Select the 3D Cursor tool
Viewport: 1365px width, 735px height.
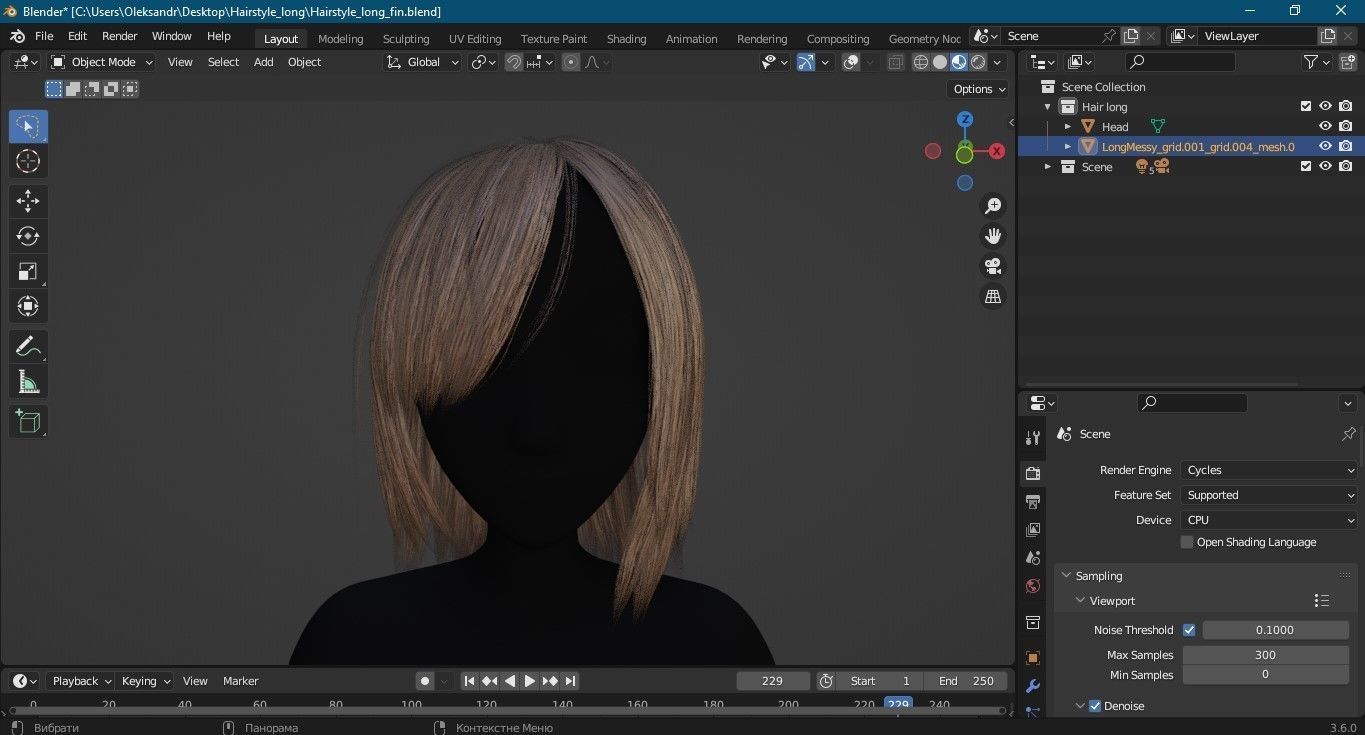[x=28, y=161]
